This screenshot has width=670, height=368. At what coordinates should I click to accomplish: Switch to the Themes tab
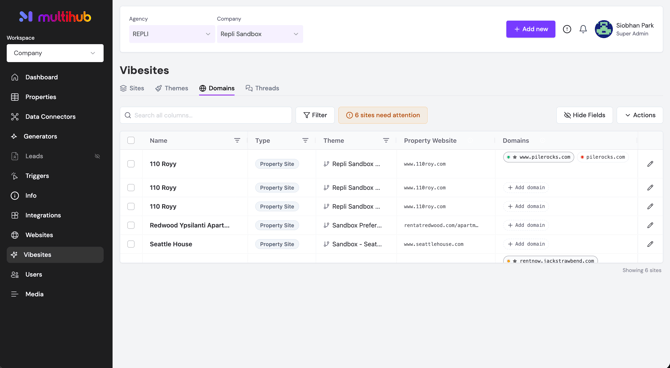click(171, 88)
